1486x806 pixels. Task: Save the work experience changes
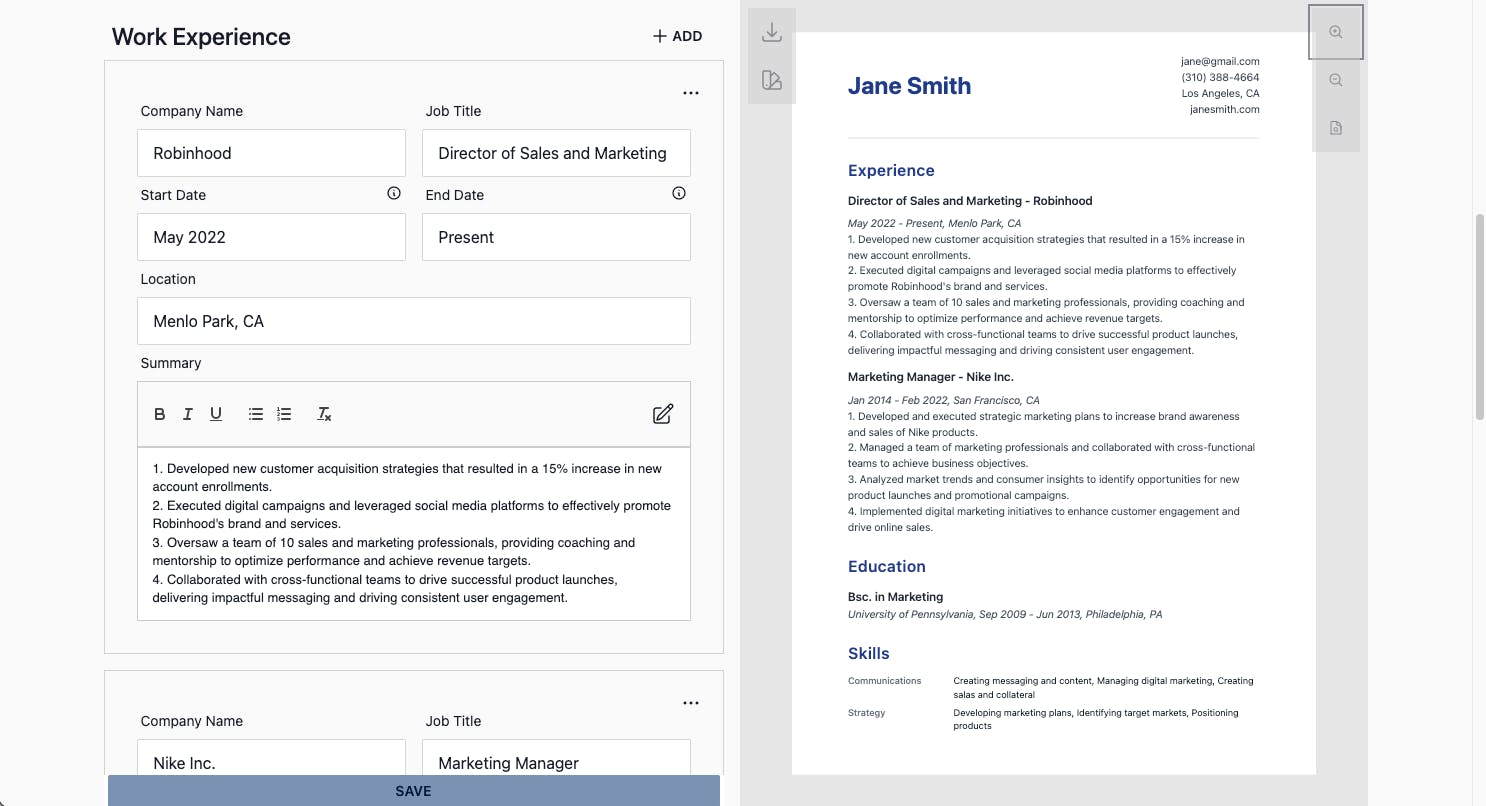(x=414, y=790)
